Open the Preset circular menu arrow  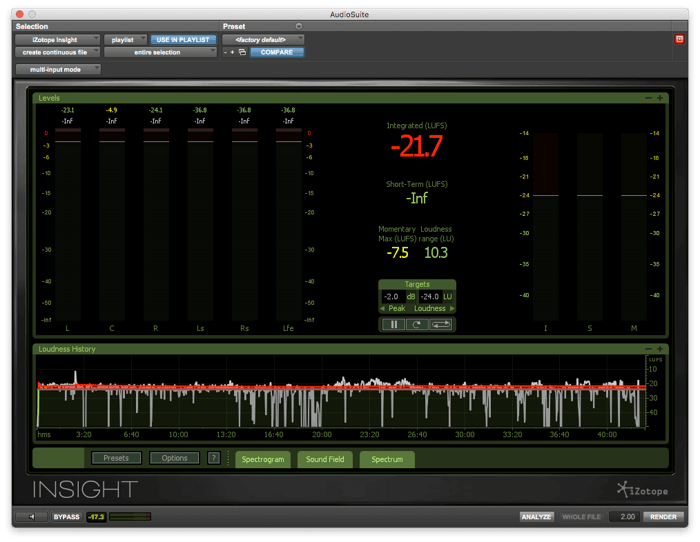coord(299,26)
